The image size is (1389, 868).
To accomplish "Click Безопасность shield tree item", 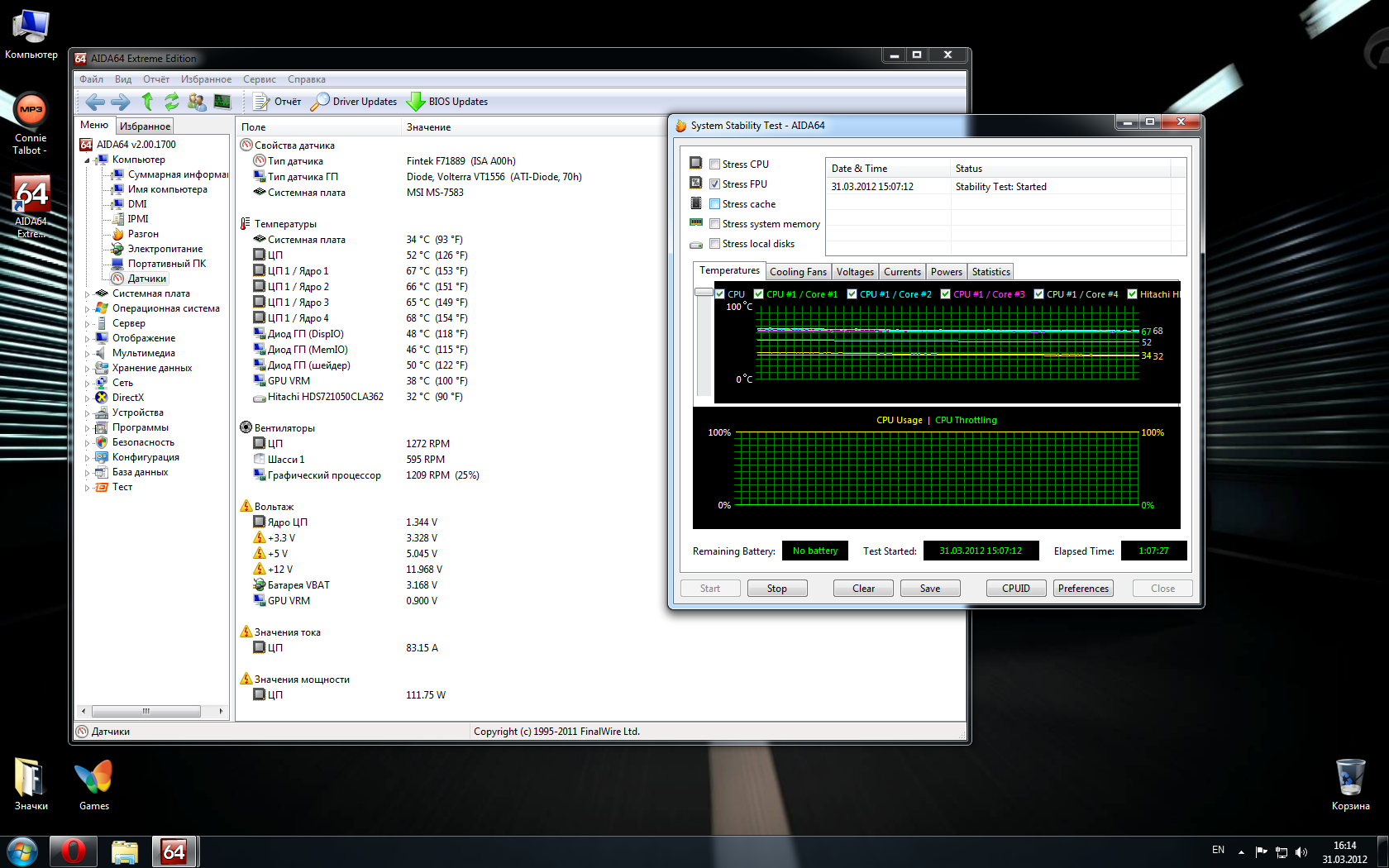I will click(143, 442).
